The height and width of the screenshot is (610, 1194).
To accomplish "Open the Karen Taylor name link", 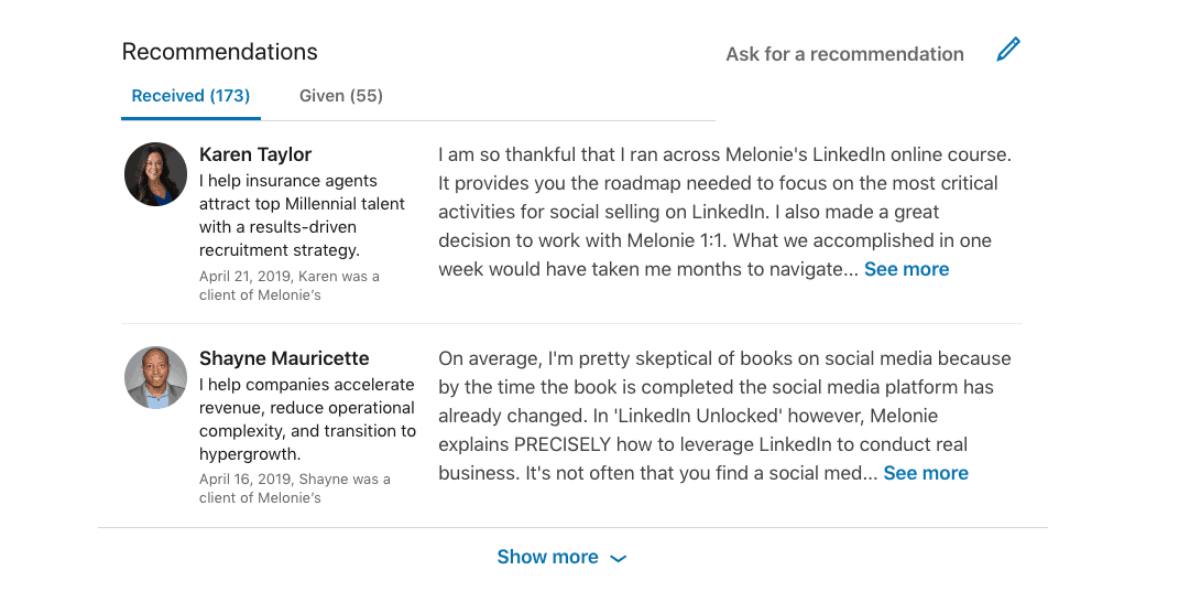I will tap(255, 155).
